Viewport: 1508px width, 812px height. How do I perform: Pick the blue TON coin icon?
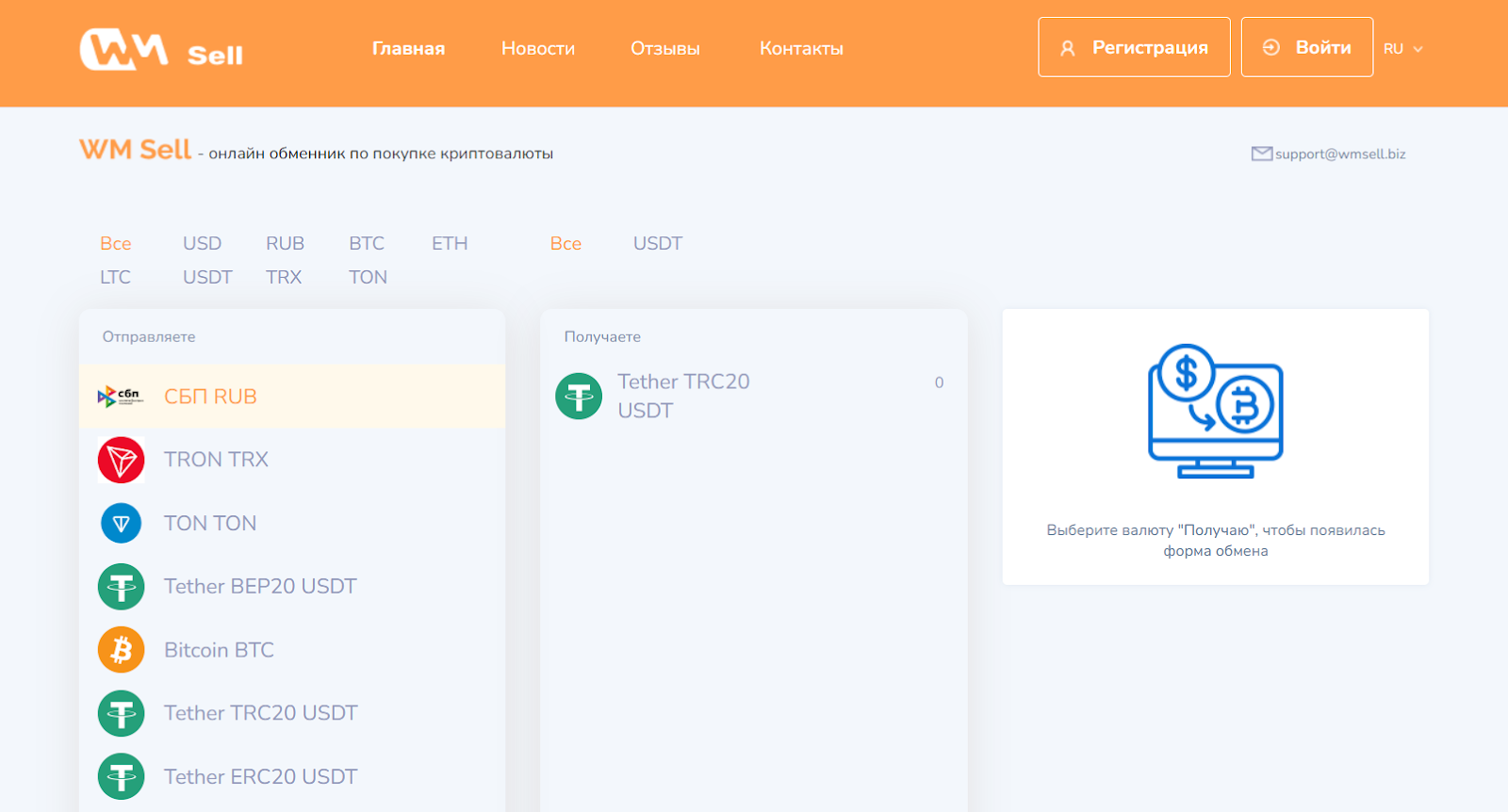click(121, 523)
